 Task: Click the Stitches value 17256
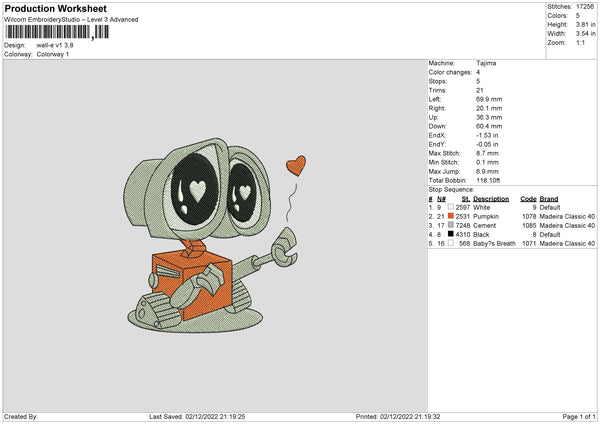pyautogui.click(x=585, y=7)
